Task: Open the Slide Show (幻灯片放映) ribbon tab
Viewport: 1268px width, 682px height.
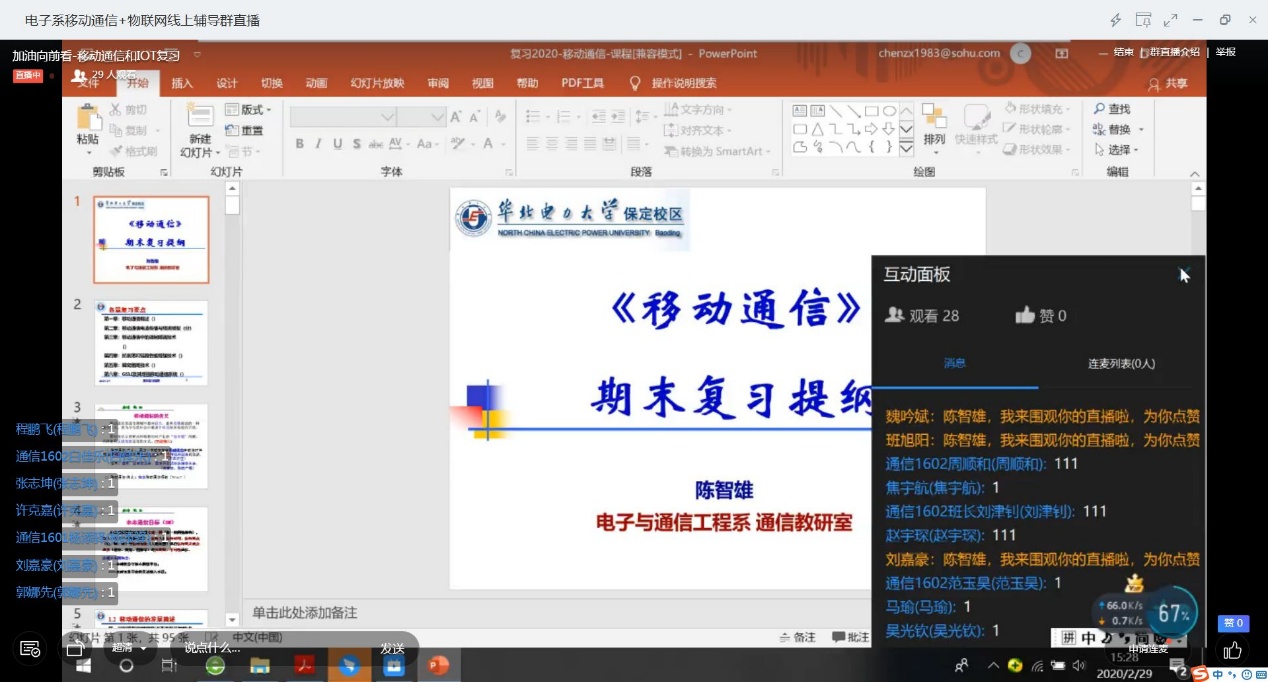Action: 377,84
